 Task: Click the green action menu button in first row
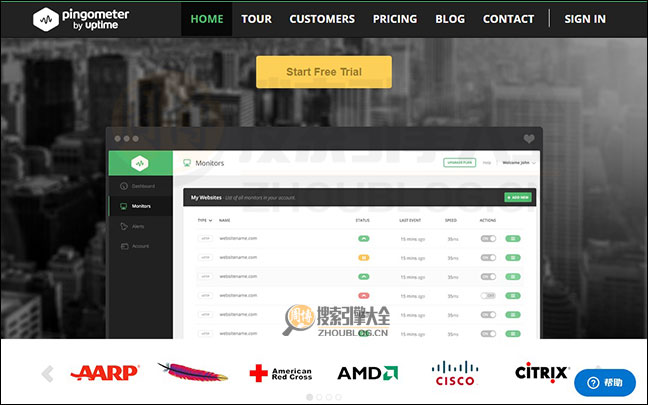513,238
